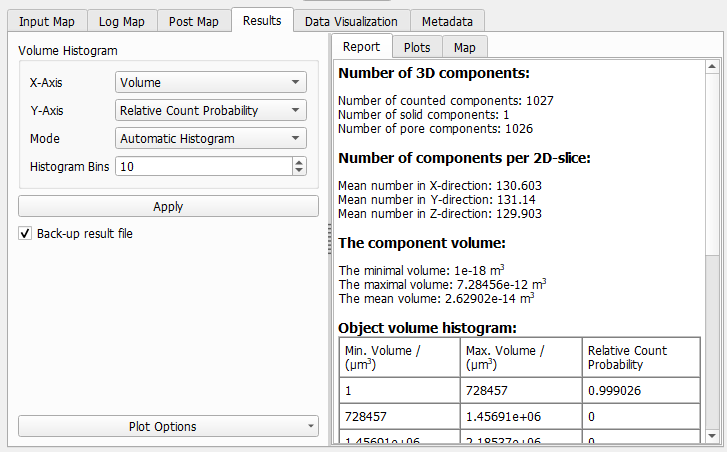727x452 pixels.
Task: Select the Report sub-tab
Action: click(362, 46)
